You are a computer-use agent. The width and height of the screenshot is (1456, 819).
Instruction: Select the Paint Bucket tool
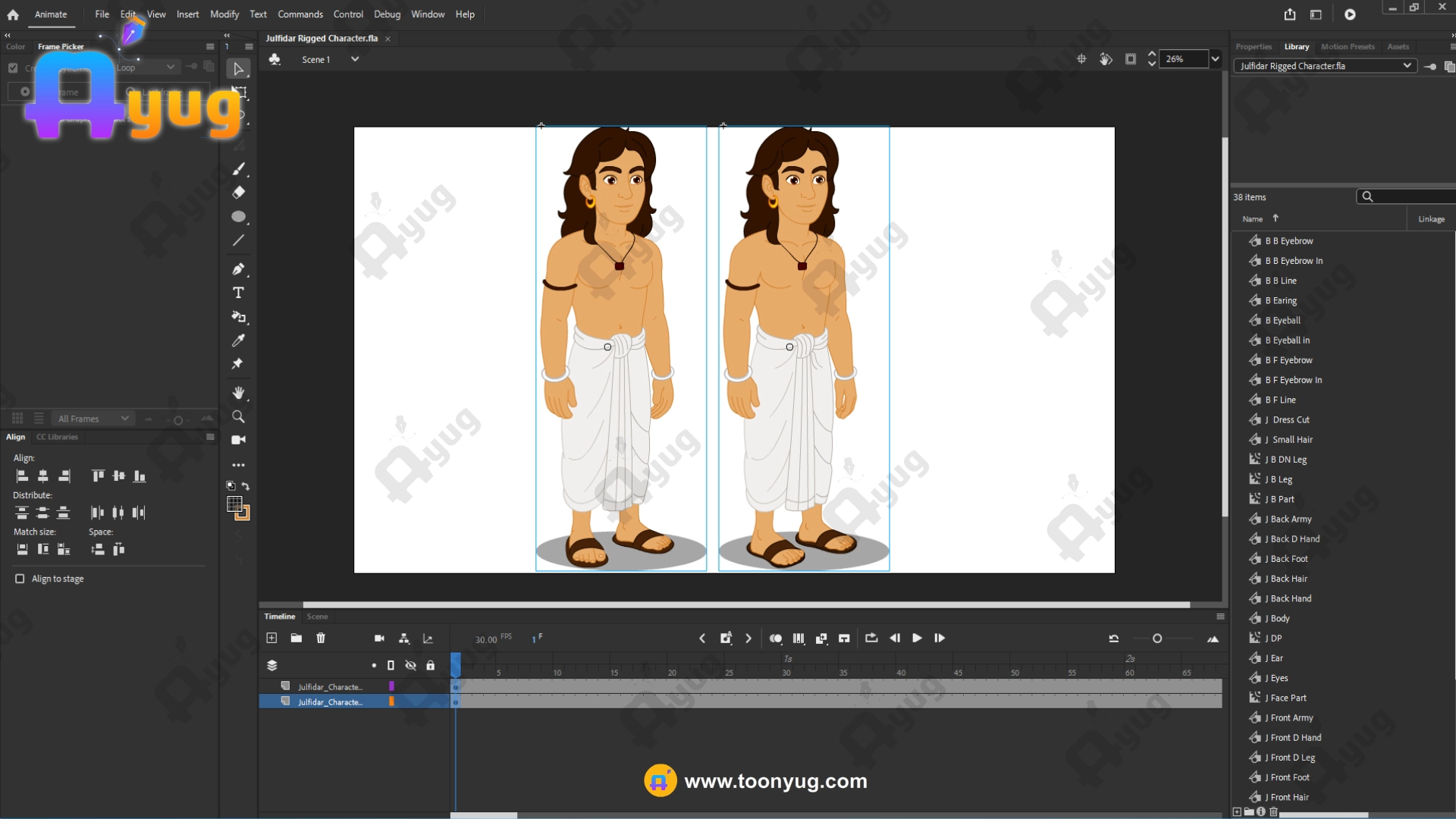click(238, 317)
